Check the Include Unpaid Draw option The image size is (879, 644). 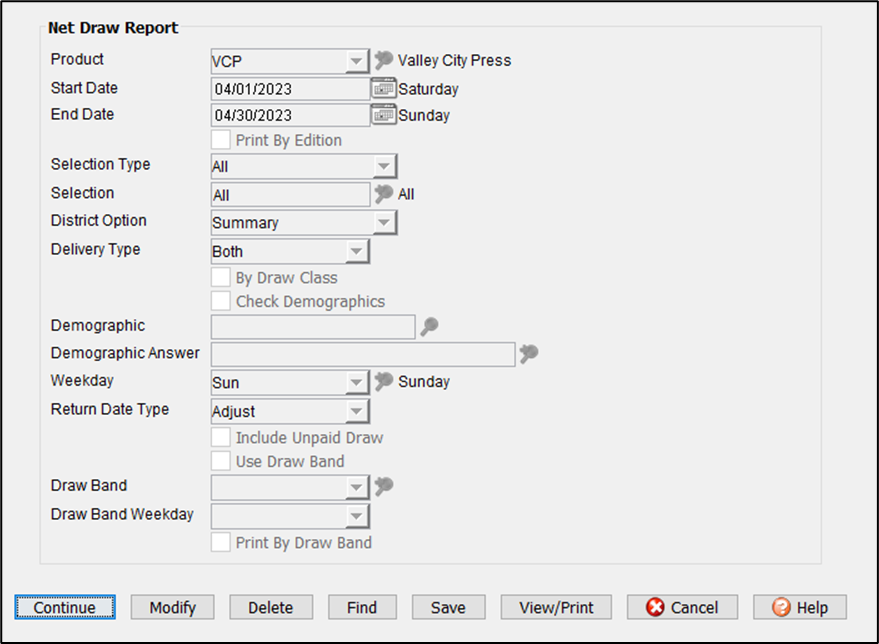[x=221, y=438]
